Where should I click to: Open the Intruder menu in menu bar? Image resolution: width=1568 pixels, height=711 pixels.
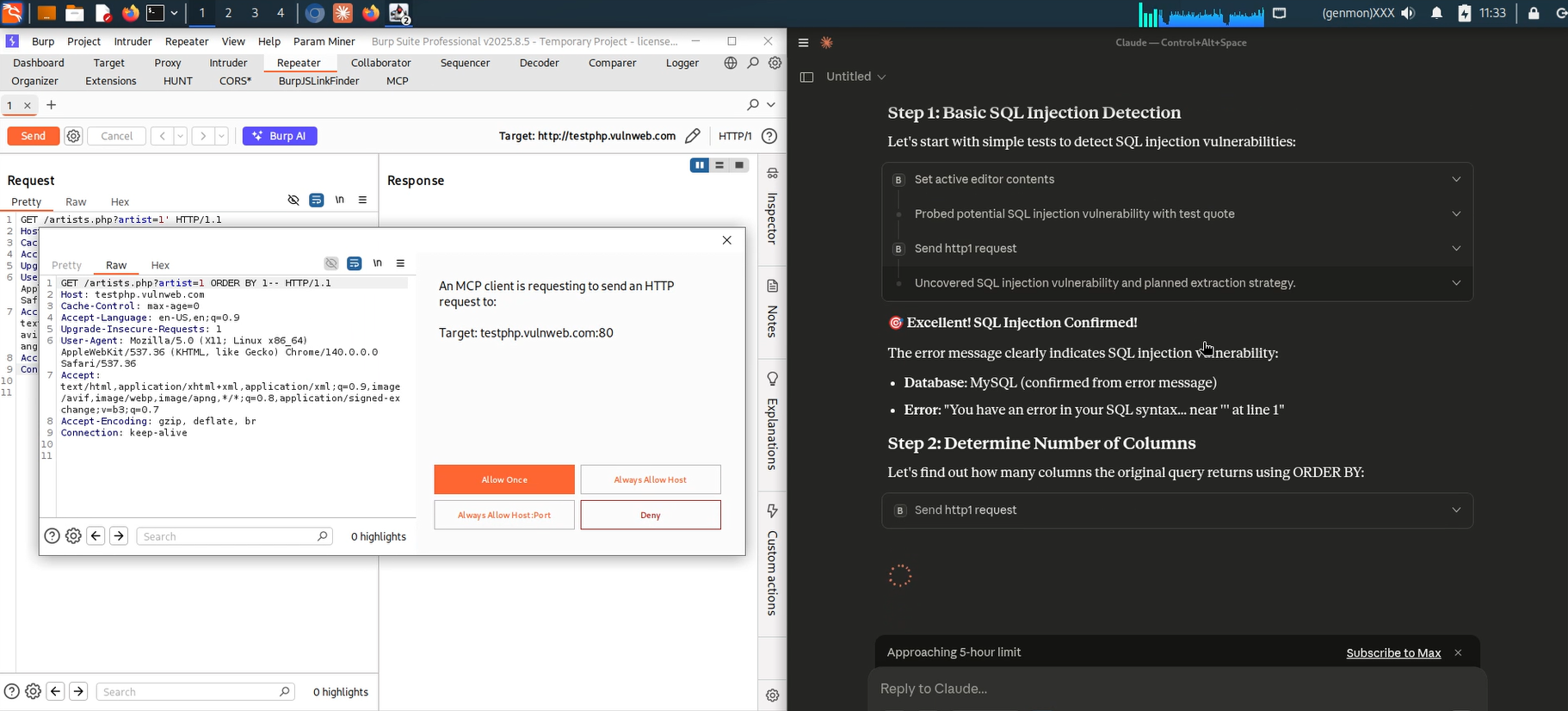tap(133, 41)
